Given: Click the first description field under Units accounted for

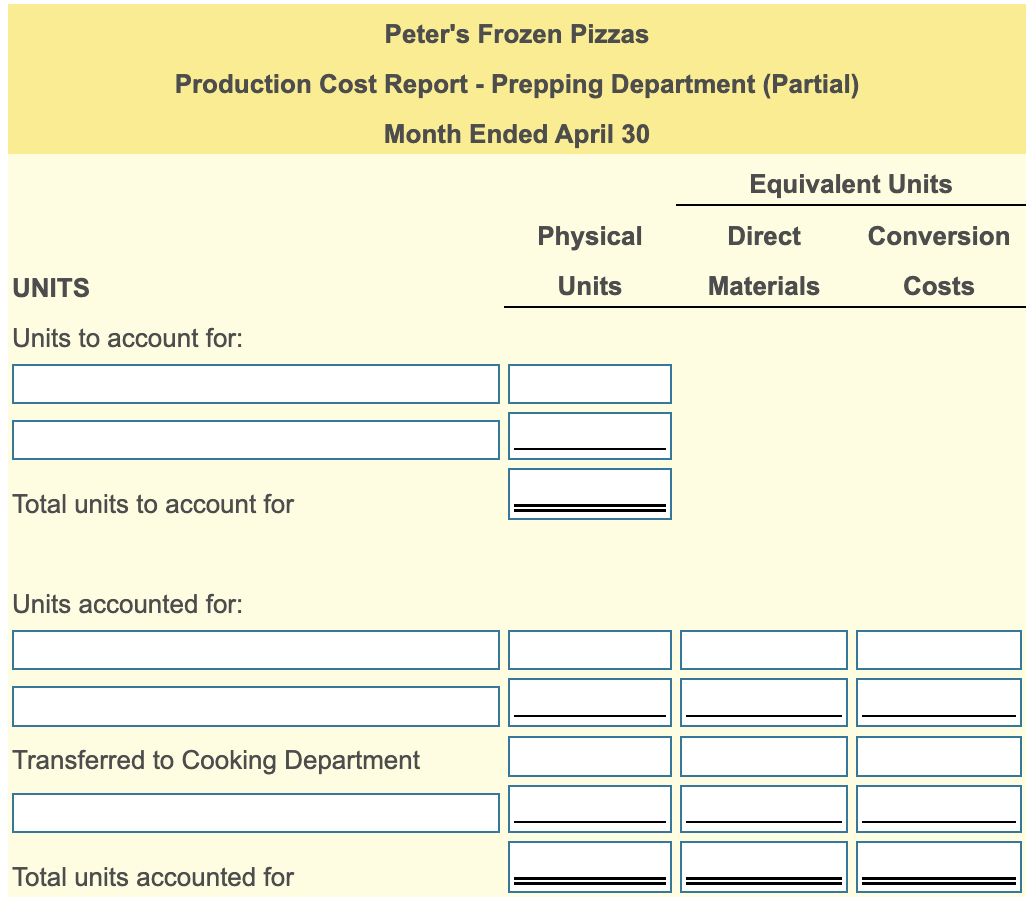Looking at the screenshot, I should click(255, 650).
